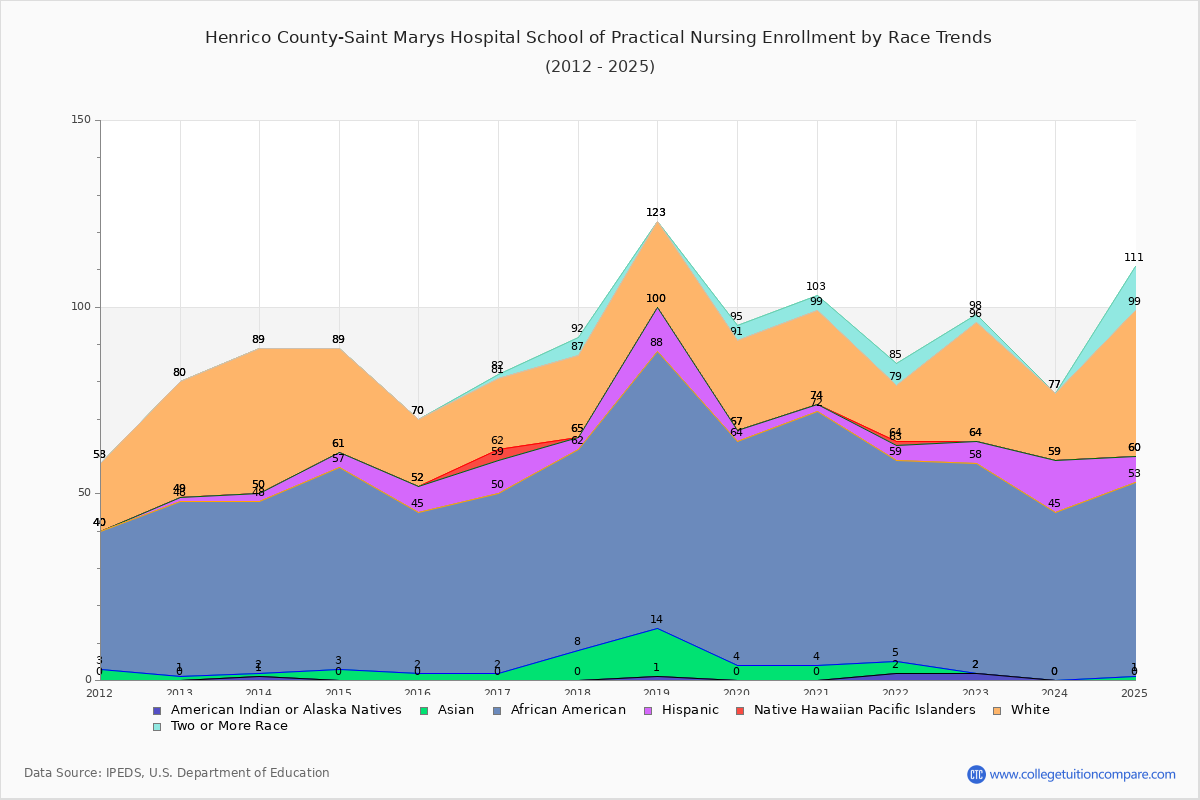The image size is (1200, 800).
Task: Click the chart title text
Action: 598,38
